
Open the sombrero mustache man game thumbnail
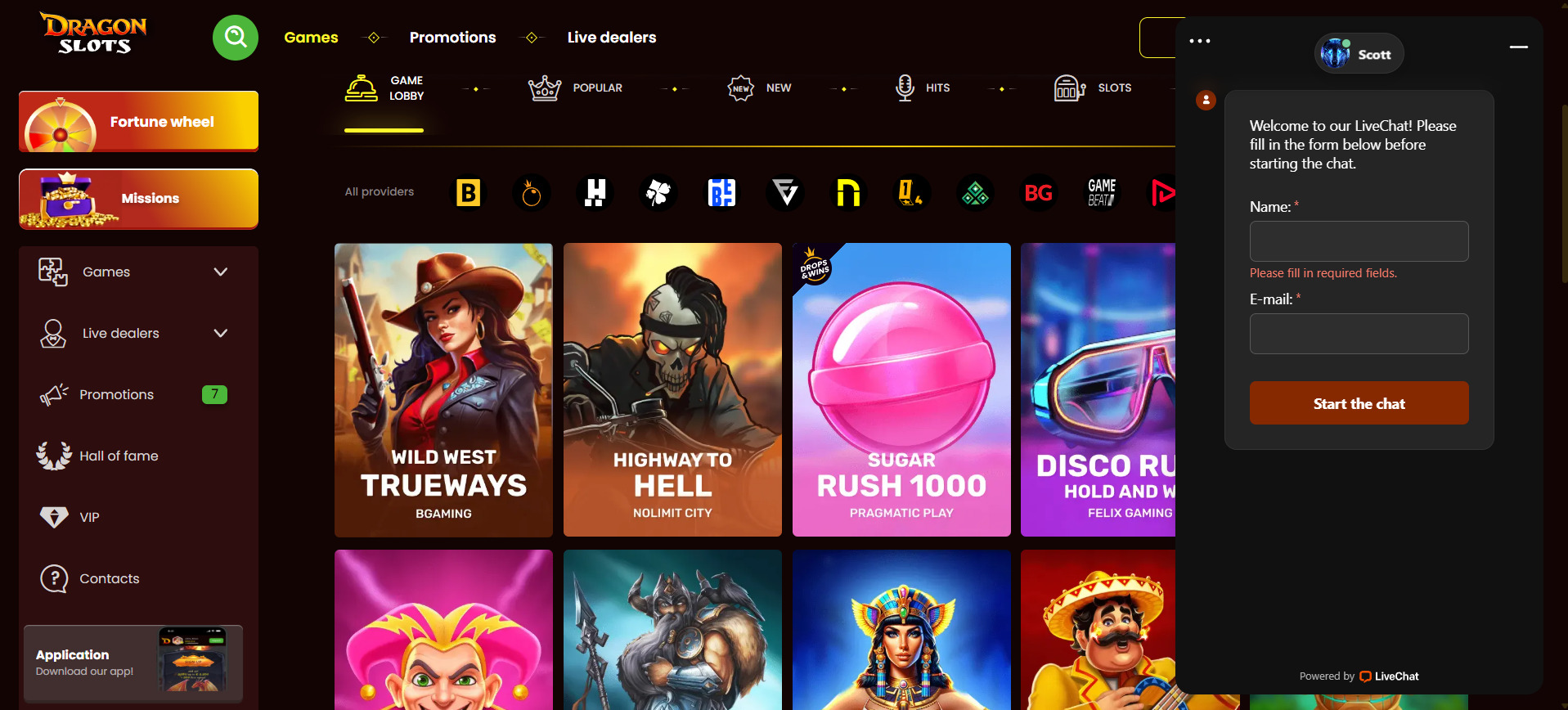(1098, 630)
